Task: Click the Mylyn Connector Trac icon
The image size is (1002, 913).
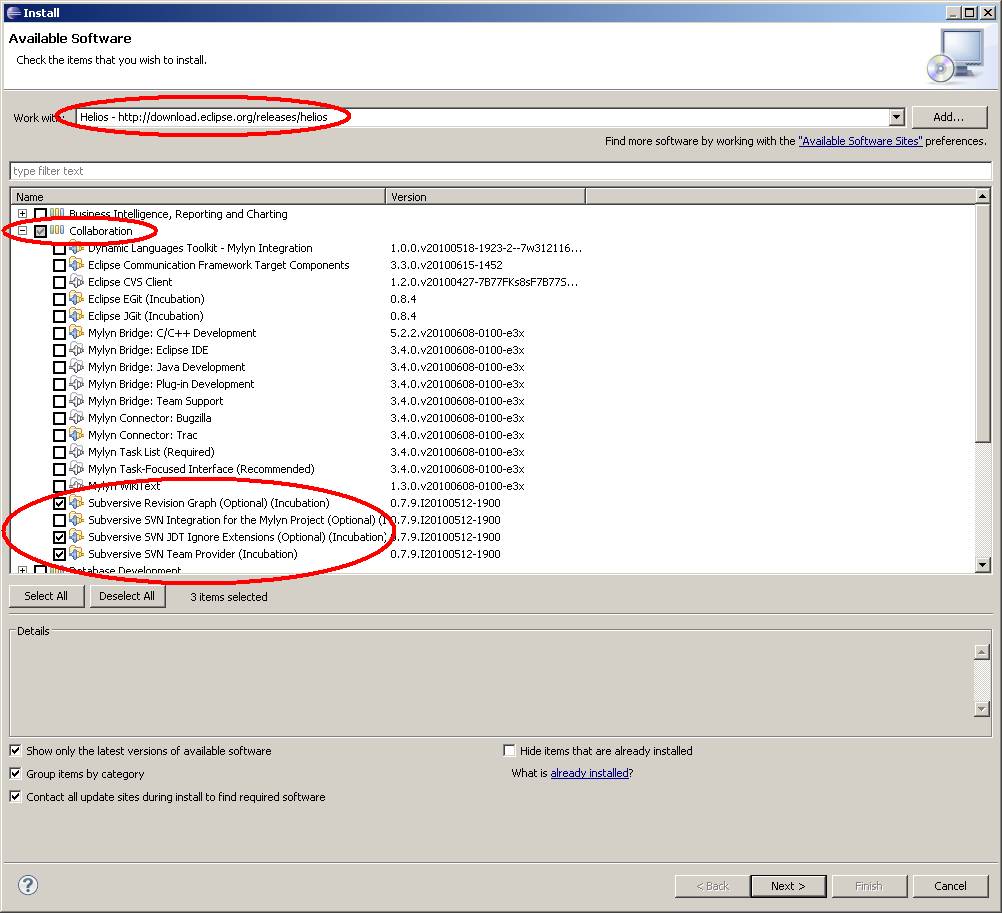Action: [77, 434]
